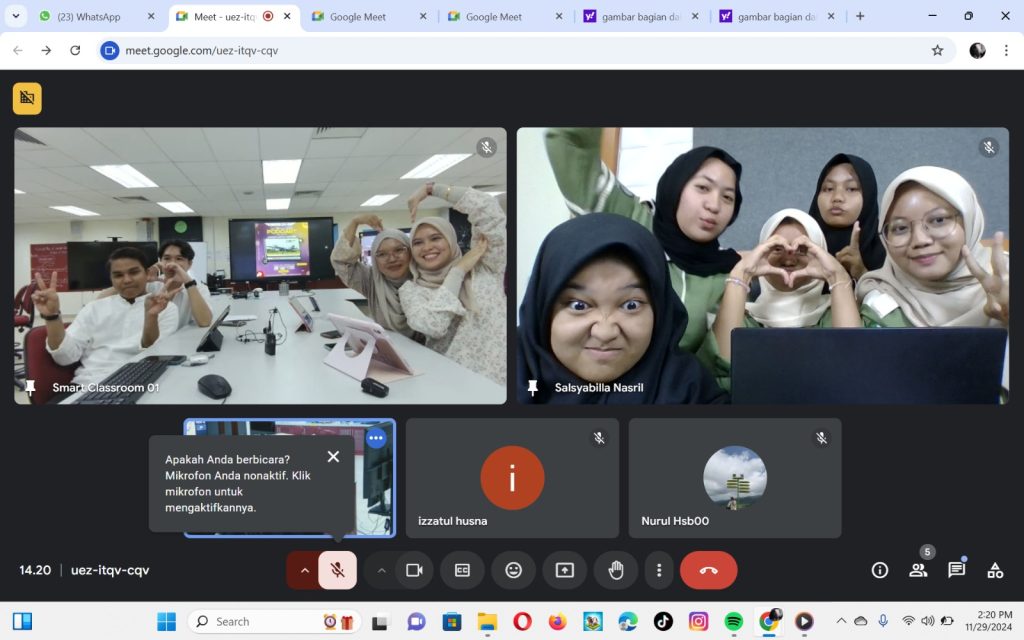
Task: Turn on closed captions
Action: (462, 570)
